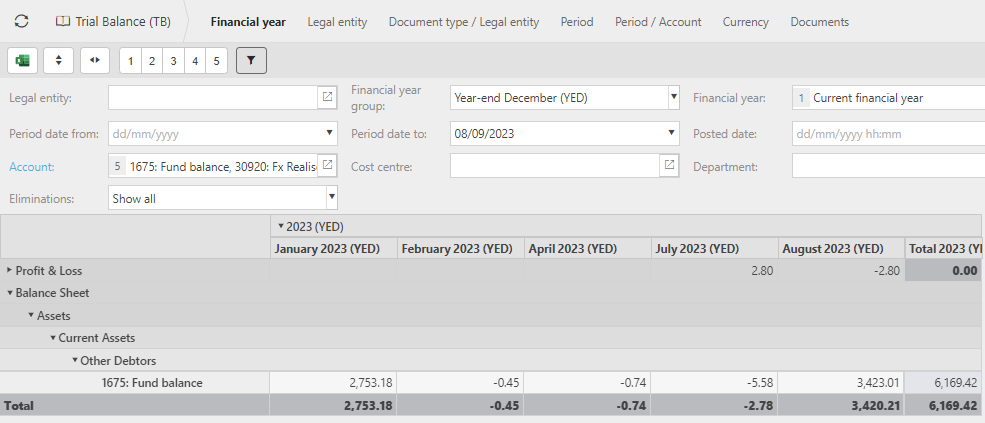This screenshot has height=423, width=985.
Task: Set hierarchy level to 2
Action: coord(151,61)
